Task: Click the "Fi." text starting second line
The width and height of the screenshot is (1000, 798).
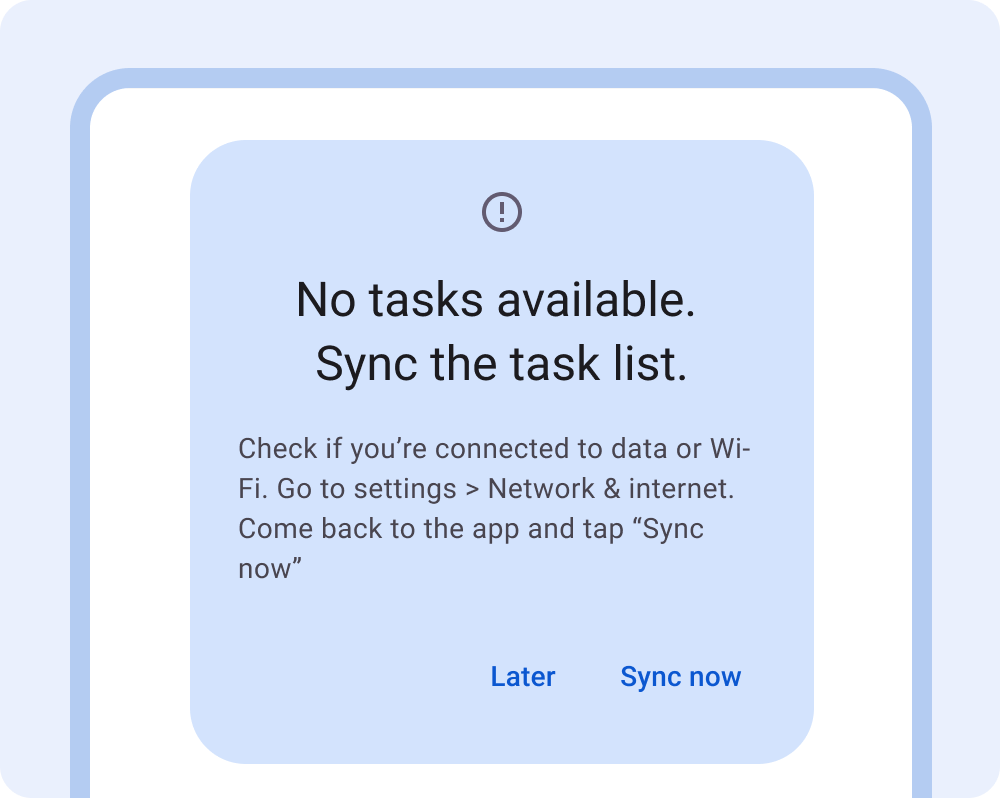Action: coord(253,489)
